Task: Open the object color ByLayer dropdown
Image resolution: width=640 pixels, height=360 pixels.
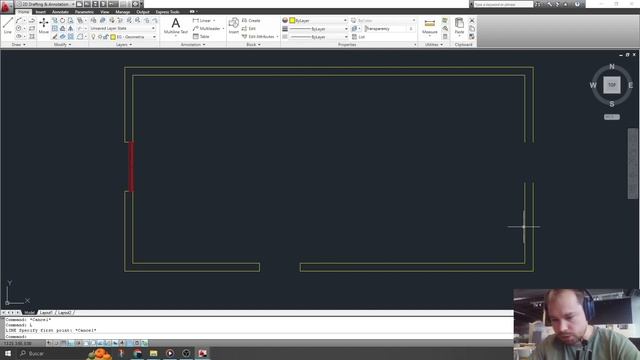Action: click(x=318, y=20)
